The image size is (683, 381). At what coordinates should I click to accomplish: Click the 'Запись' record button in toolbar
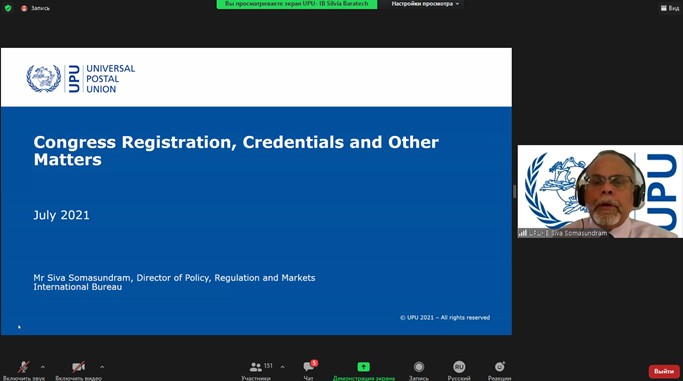419,370
